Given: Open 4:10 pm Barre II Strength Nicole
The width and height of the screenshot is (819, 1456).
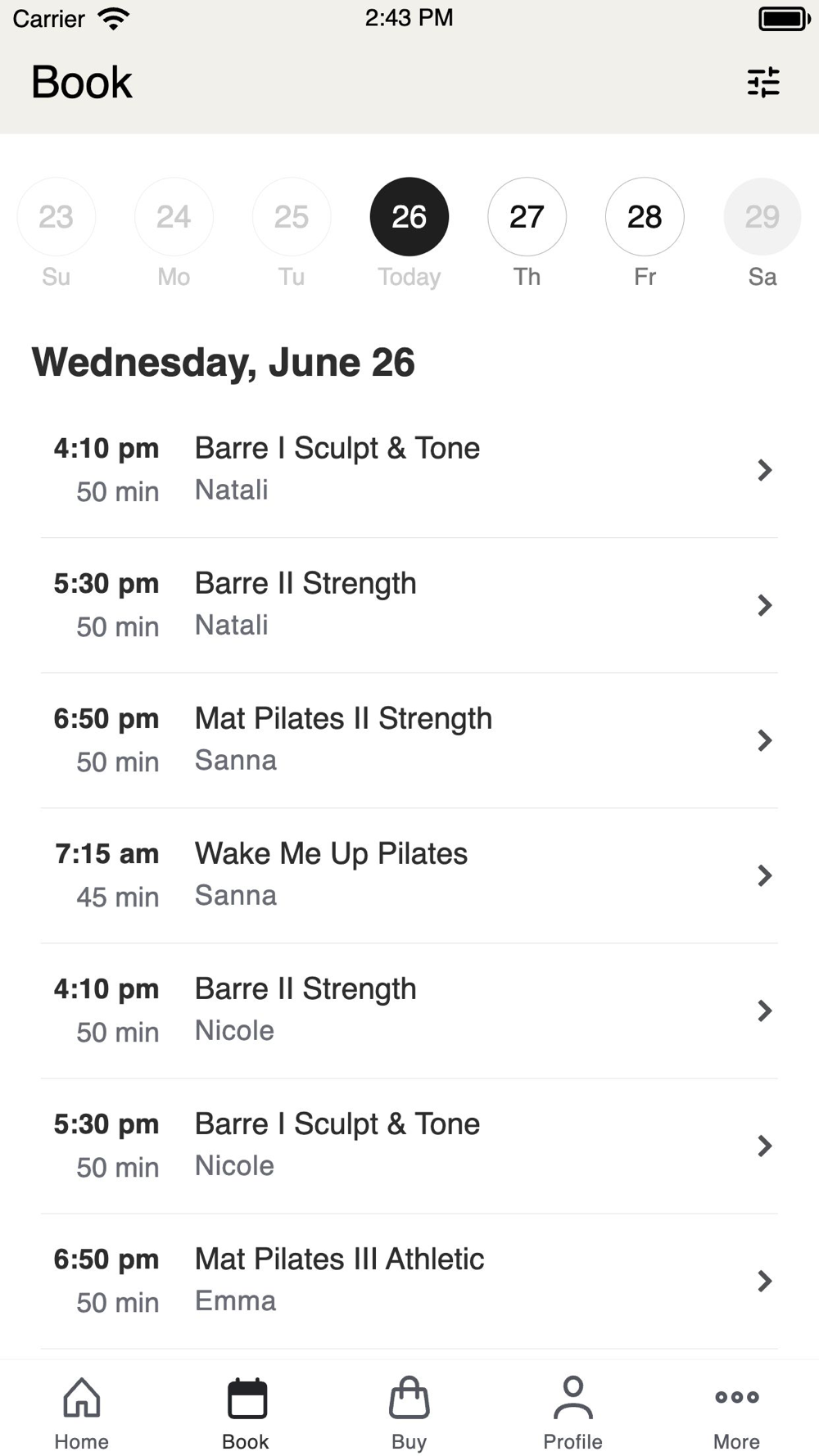Looking at the screenshot, I should (x=409, y=1011).
